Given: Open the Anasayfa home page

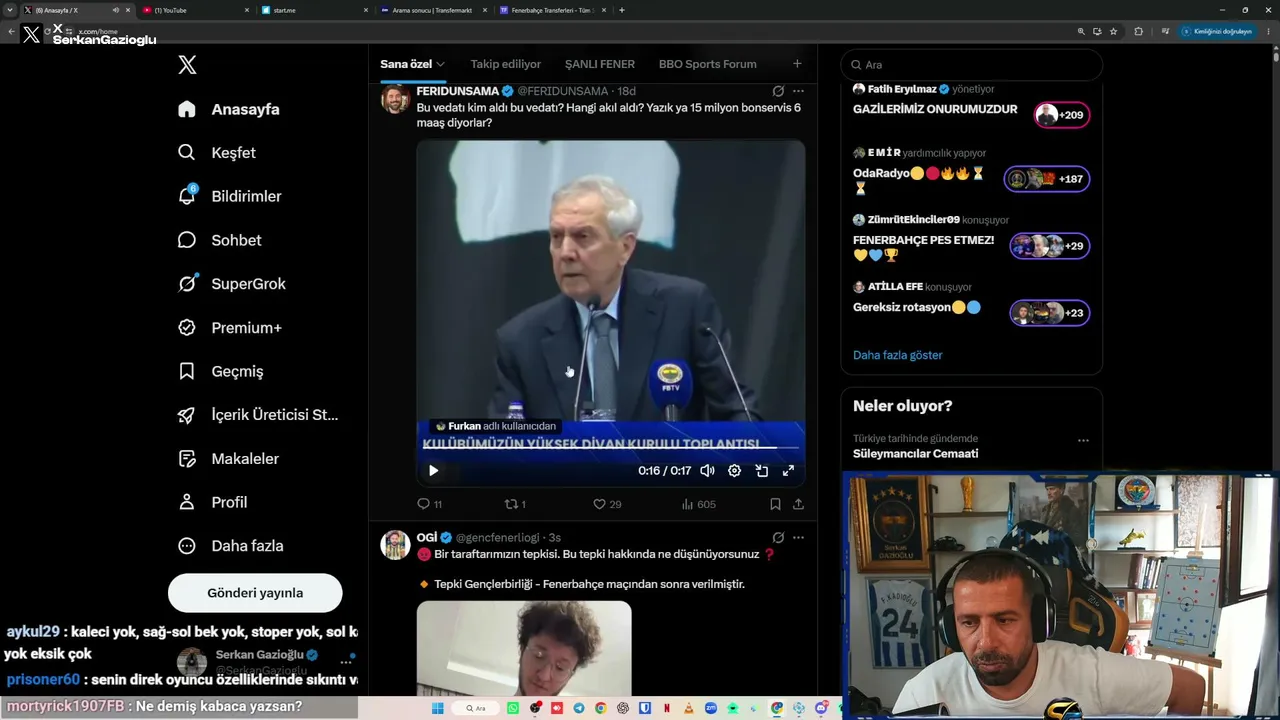Looking at the screenshot, I should (228, 109).
